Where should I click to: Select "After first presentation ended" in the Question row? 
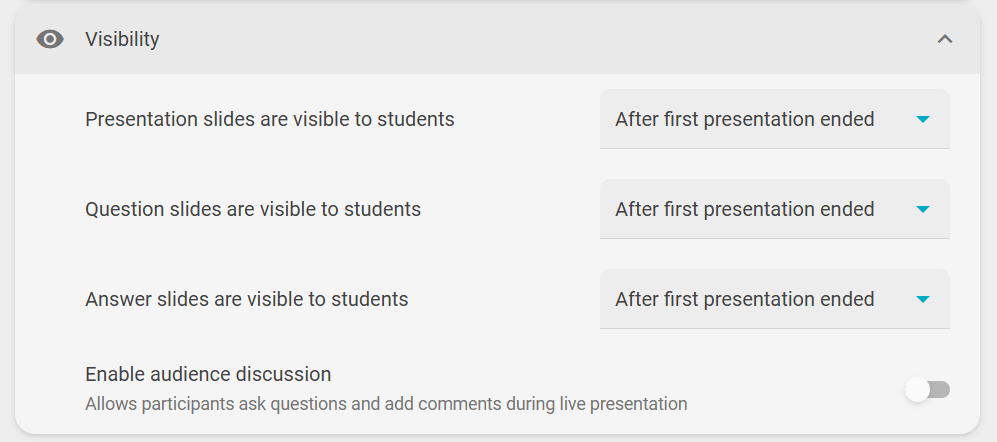click(745, 209)
